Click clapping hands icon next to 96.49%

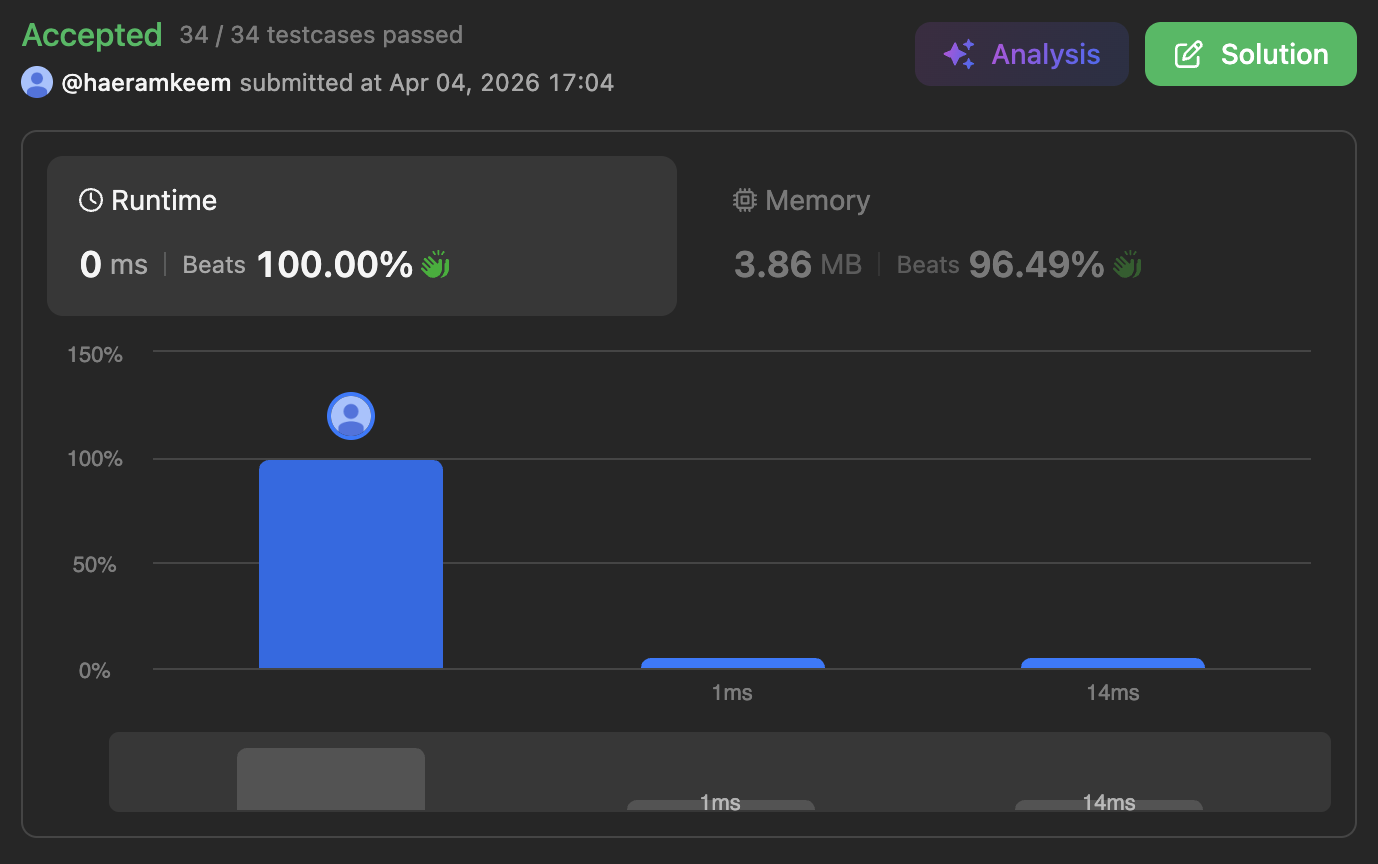(x=1127, y=265)
